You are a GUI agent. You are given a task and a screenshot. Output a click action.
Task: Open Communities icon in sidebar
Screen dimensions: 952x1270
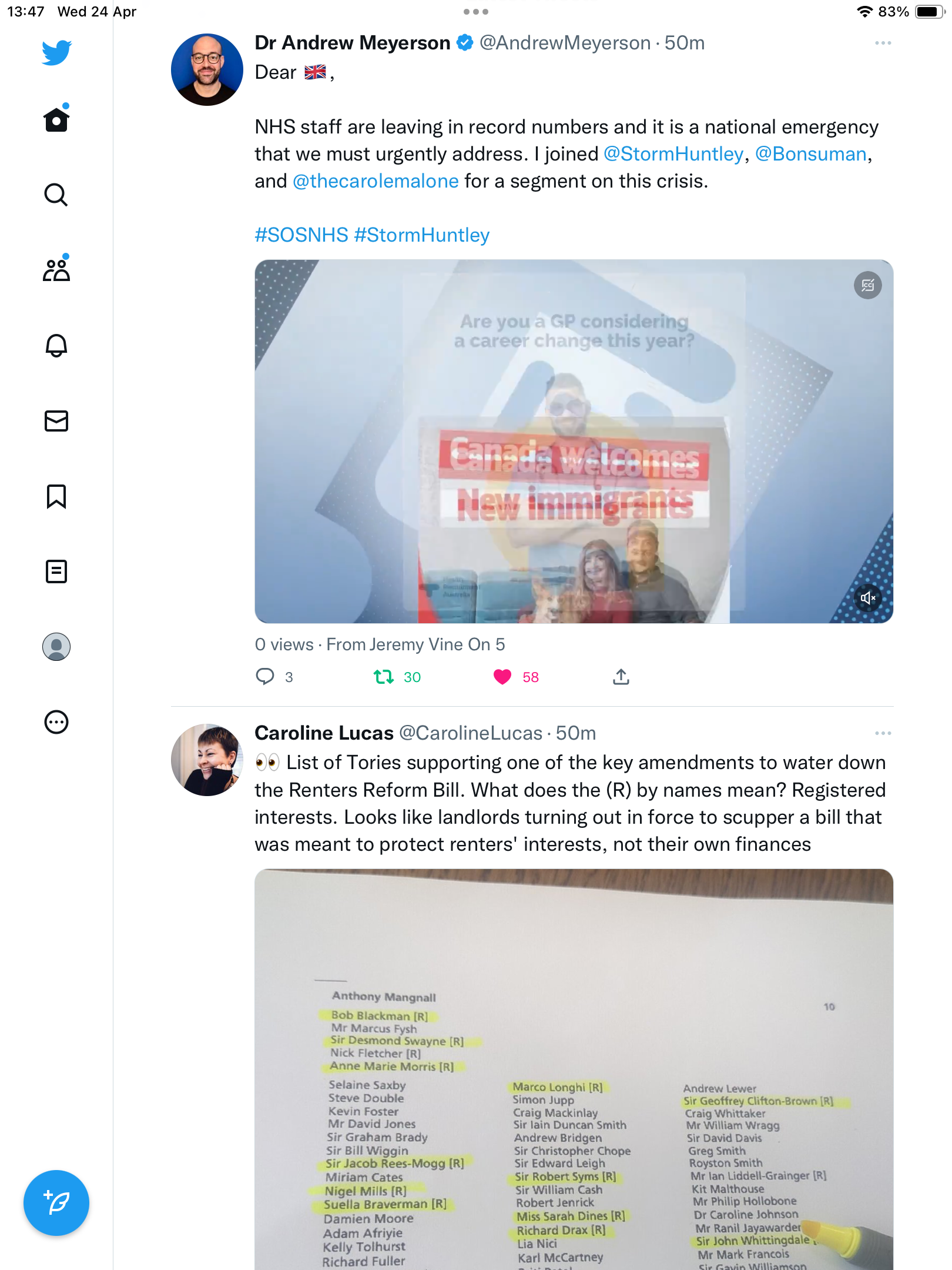coord(56,269)
